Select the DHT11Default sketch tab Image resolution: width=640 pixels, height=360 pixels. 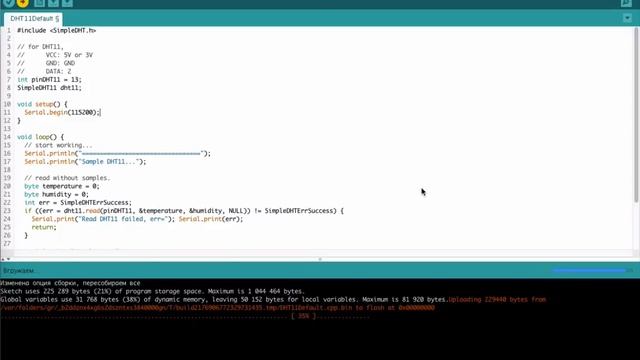click(33, 19)
